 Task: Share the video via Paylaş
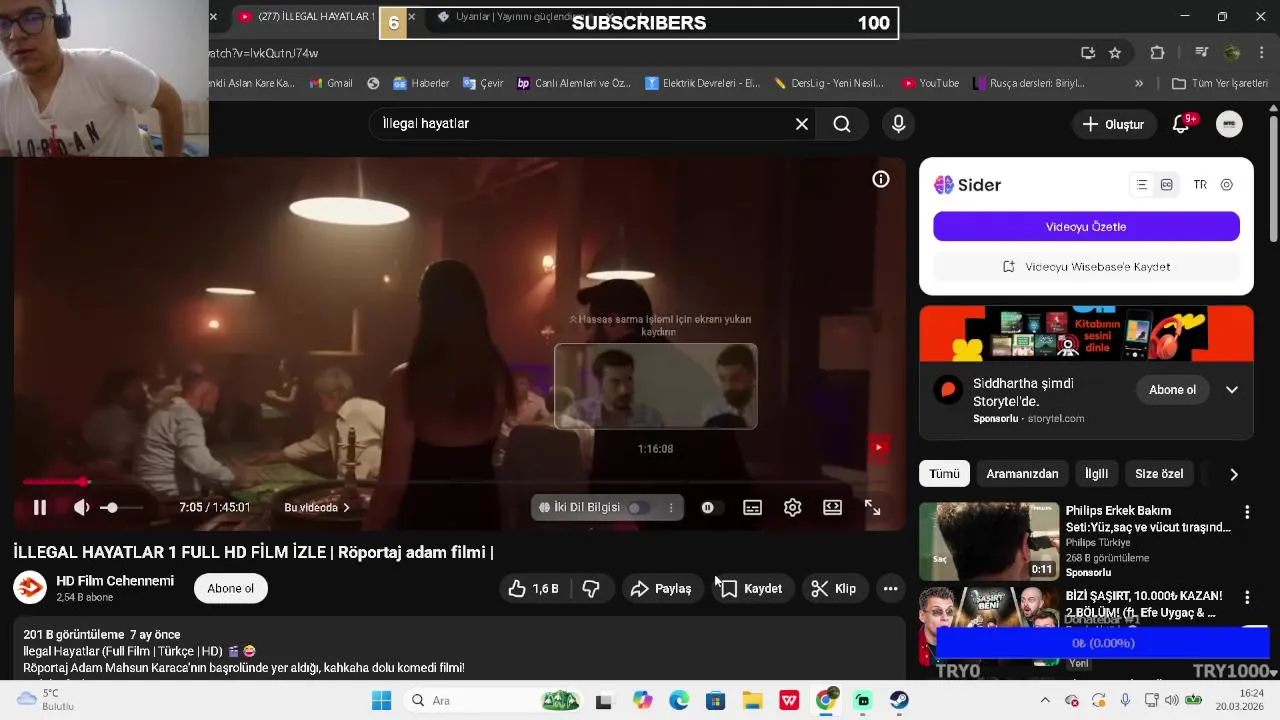(661, 589)
